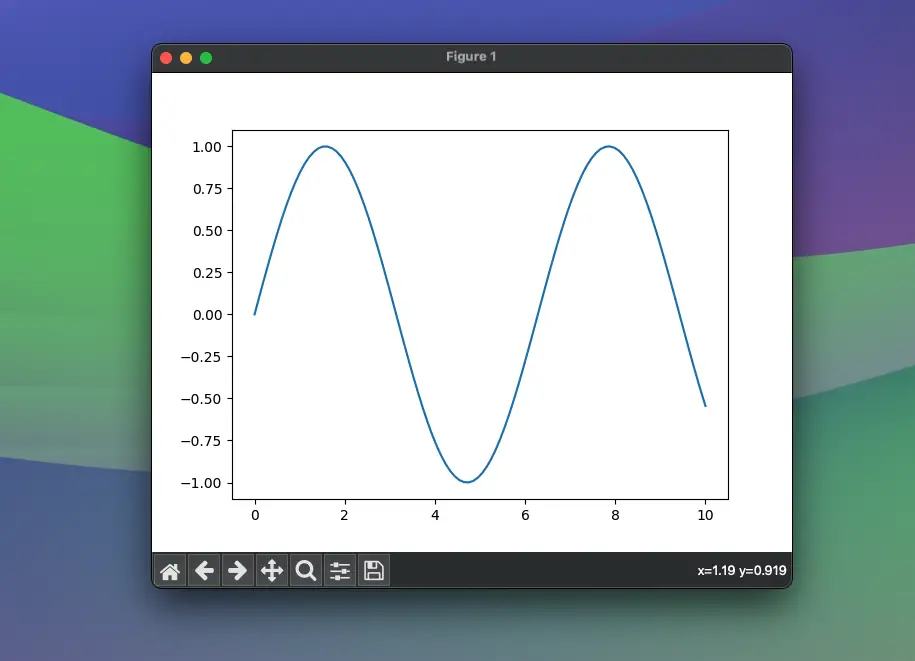915x661 pixels.
Task: Reset the plot with the Home icon
Action: (170, 571)
